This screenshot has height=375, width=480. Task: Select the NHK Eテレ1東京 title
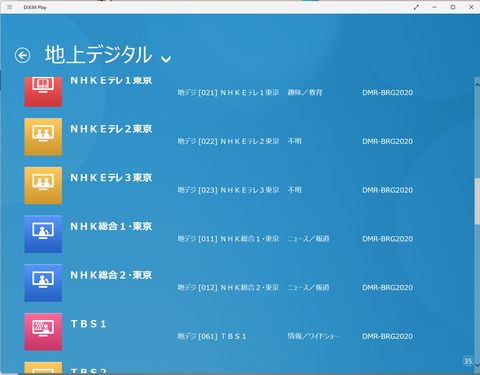click(x=111, y=80)
